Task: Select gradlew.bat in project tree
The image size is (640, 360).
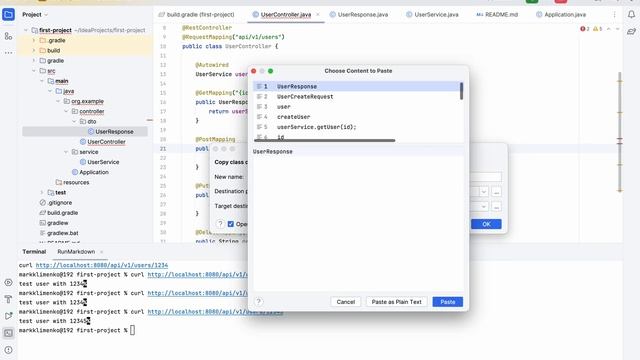Action: tap(58, 233)
